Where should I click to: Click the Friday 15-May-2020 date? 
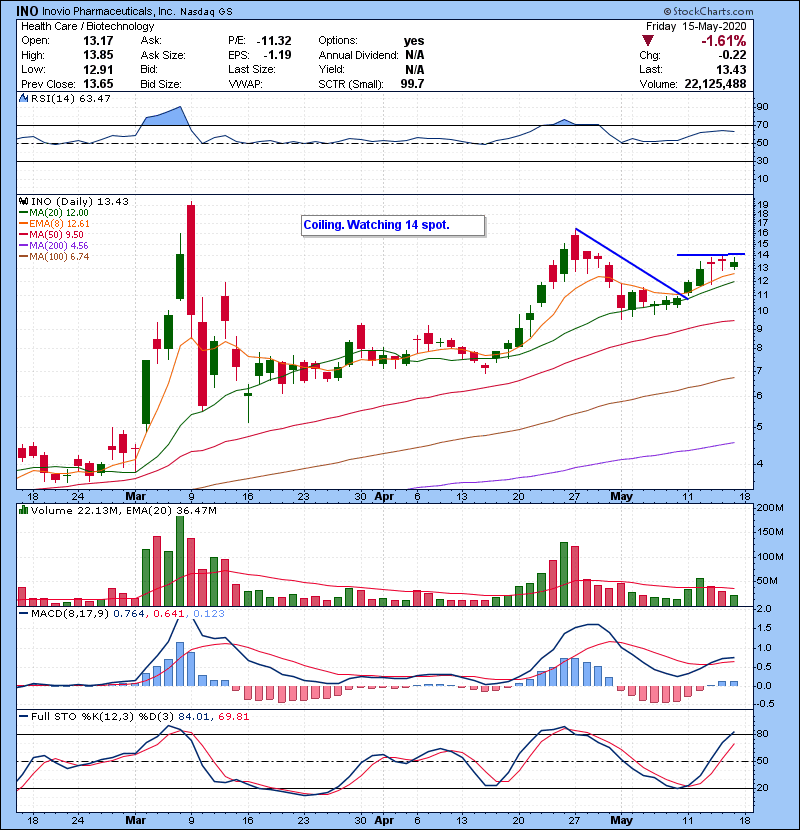(x=696, y=26)
